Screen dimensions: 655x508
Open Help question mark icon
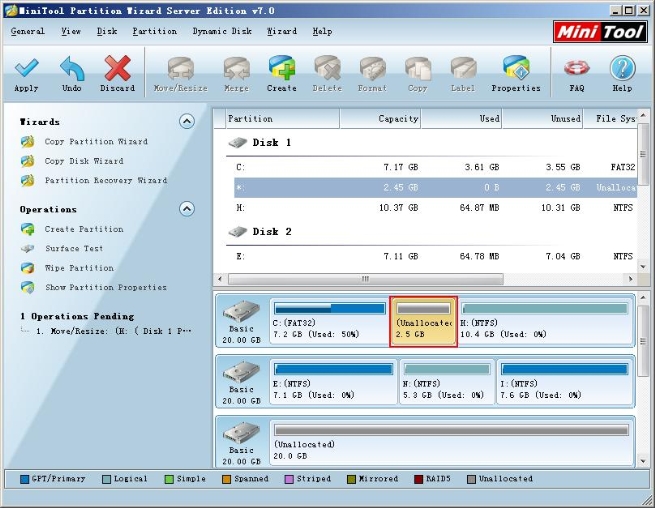coord(622,69)
